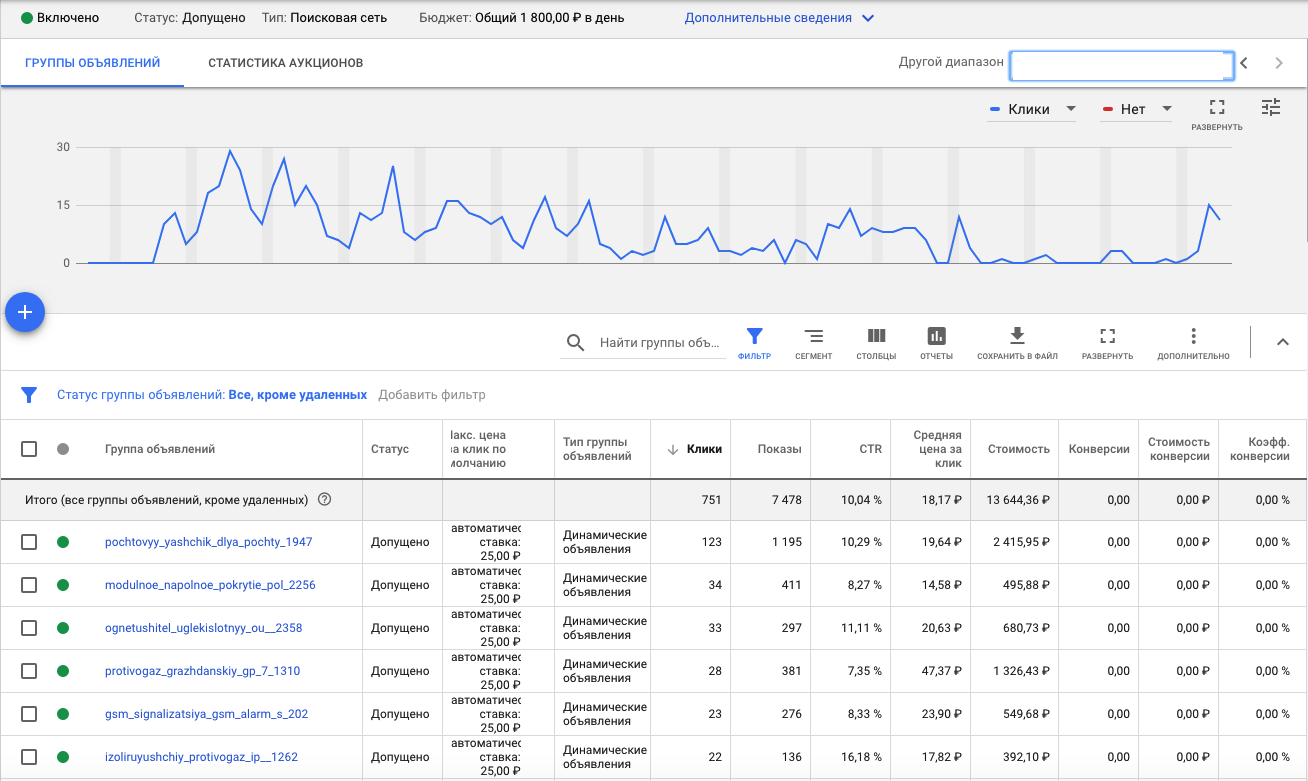Check the protivogaz_grazhdanskiy_gp_7_1310 row checkbox
Image resolution: width=1308 pixels, height=781 pixels.
tap(29, 671)
